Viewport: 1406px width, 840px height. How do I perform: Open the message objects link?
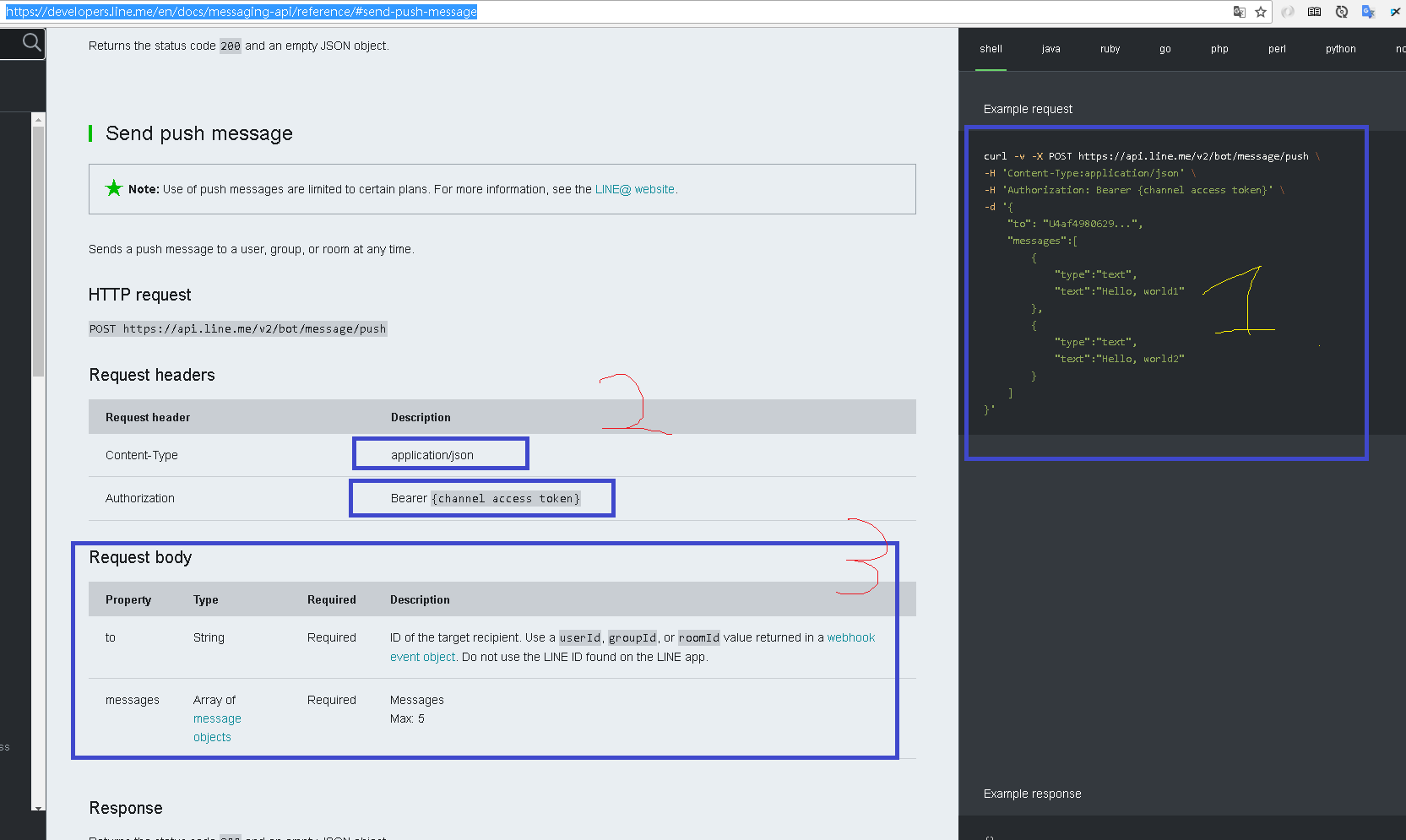click(217, 718)
